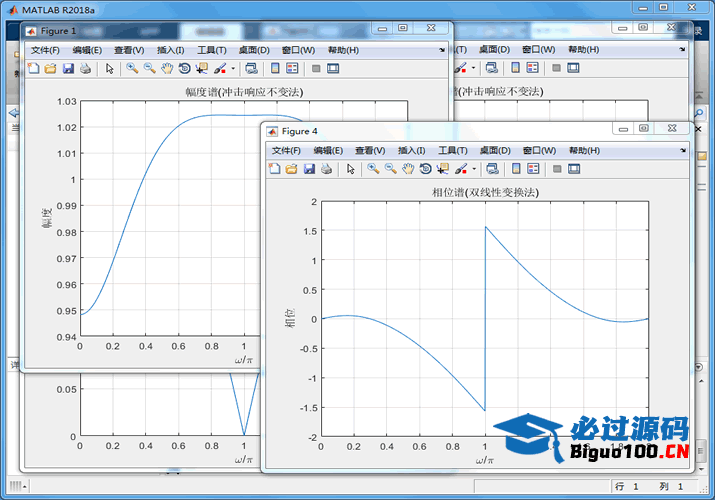
Task: Open 工具(T) menu in Figure 1
Action: [x=212, y=50]
